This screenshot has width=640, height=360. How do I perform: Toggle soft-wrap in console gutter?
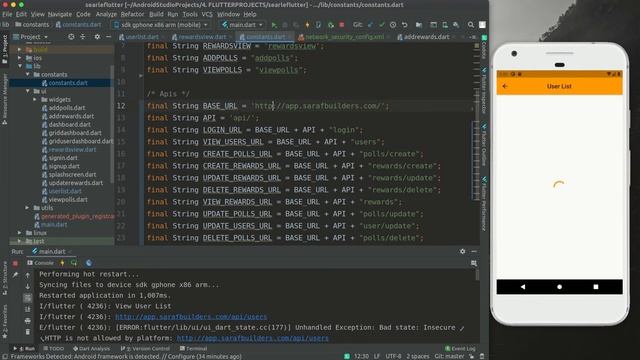[x=27, y=298]
